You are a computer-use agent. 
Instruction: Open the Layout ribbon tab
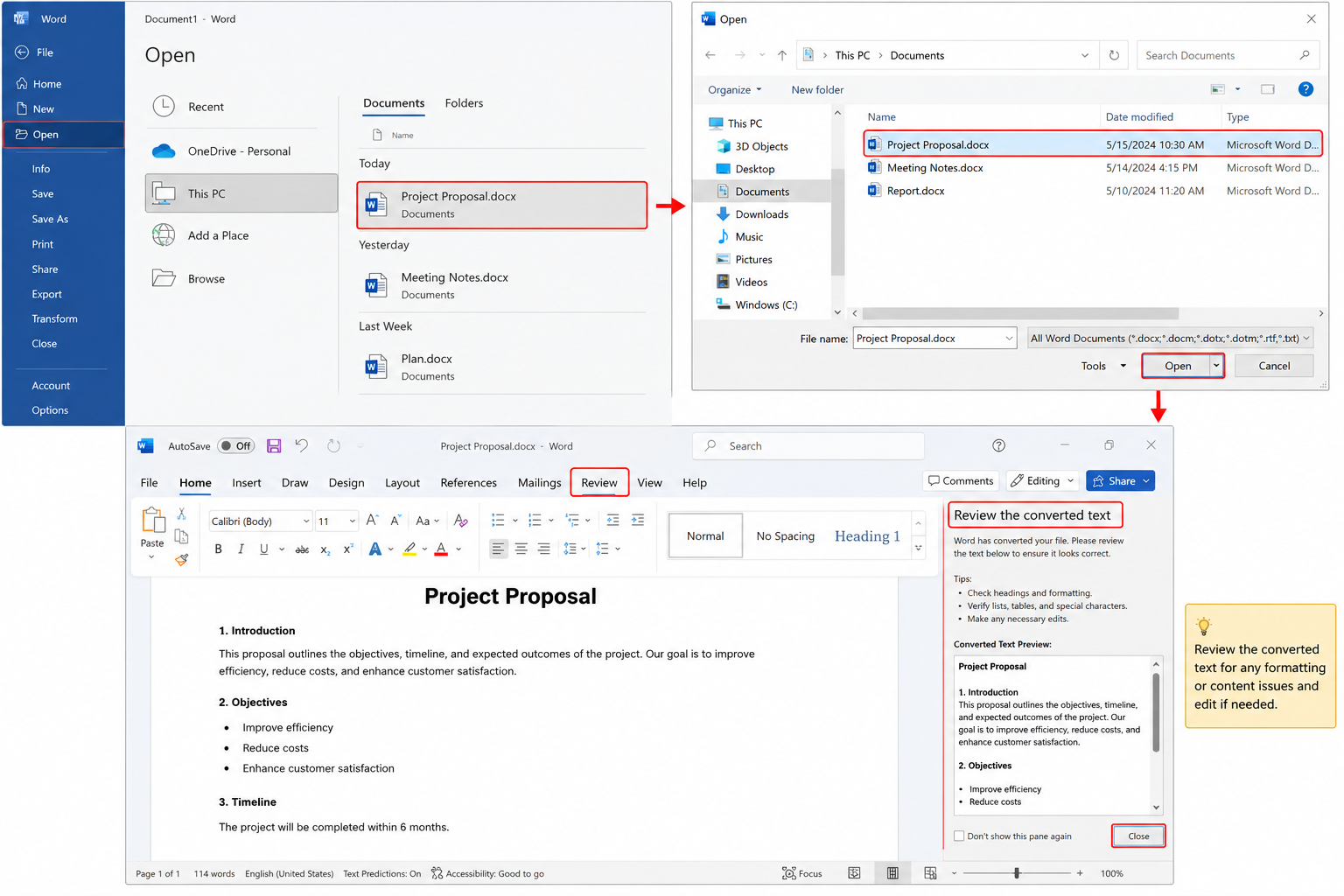[402, 483]
